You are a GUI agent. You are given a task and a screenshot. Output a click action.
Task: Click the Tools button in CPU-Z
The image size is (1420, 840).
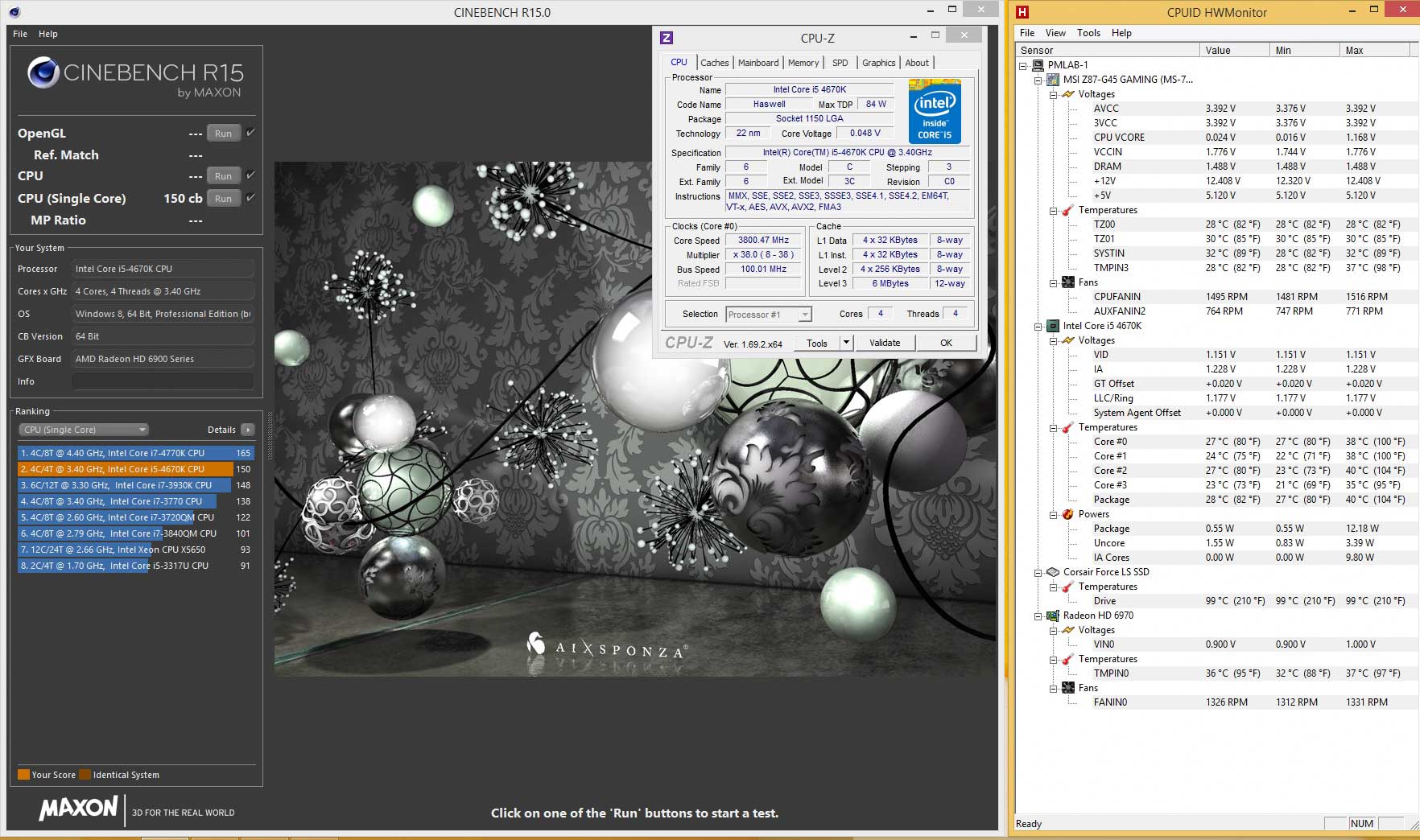tap(817, 343)
